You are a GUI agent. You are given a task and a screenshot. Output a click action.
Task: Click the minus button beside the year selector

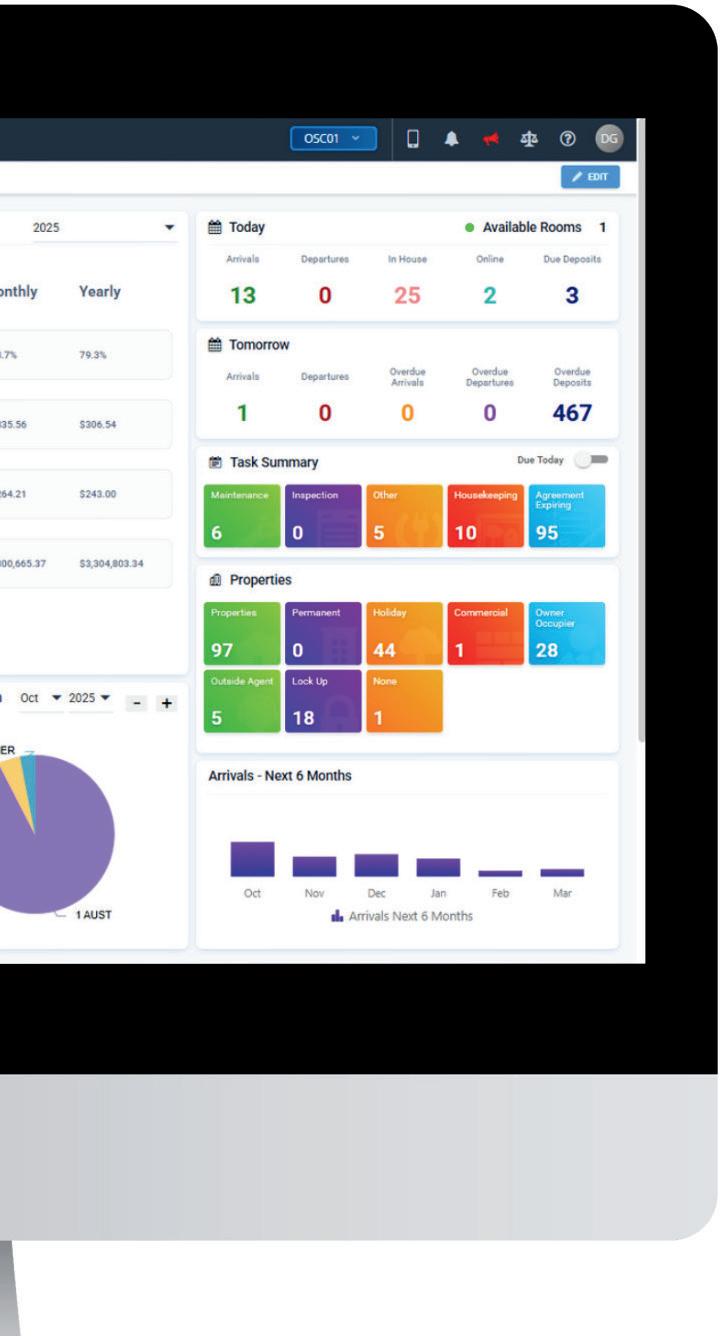pyautogui.click(x=136, y=704)
